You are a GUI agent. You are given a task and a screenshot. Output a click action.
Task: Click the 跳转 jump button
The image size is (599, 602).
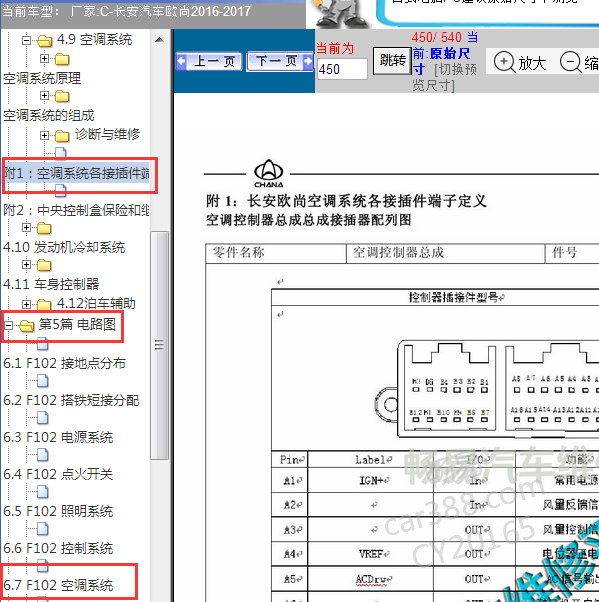click(392, 61)
